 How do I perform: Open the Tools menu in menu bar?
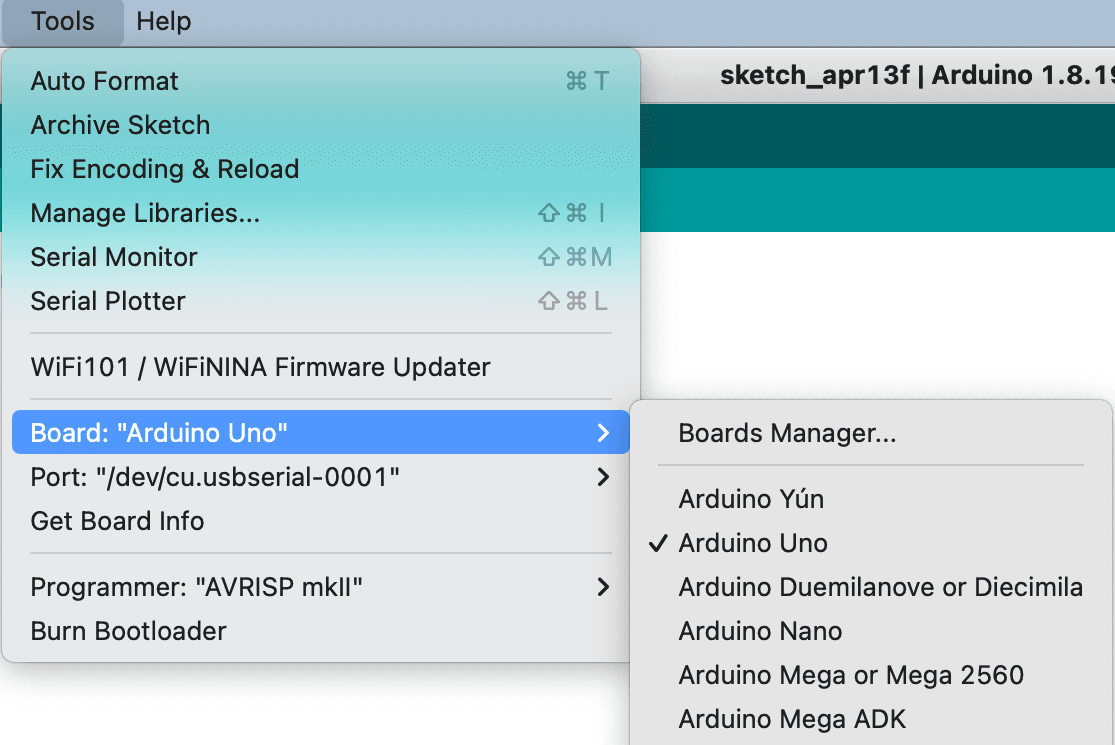[63, 21]
